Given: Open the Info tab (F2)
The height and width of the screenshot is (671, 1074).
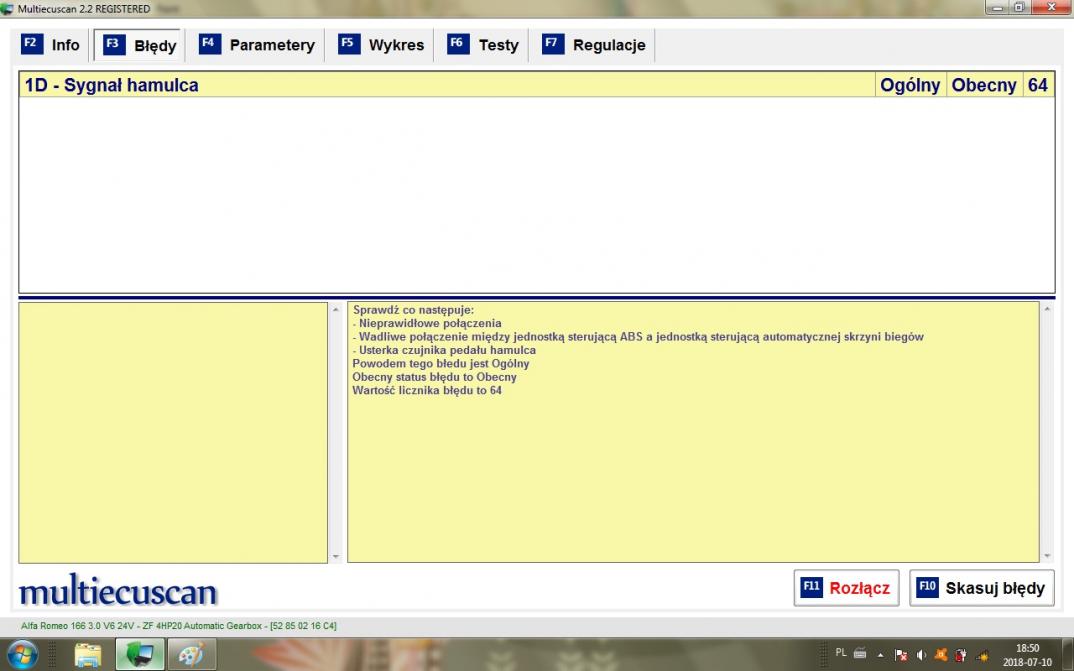Looking at the screenshot, I should click(x=50, y=45).
